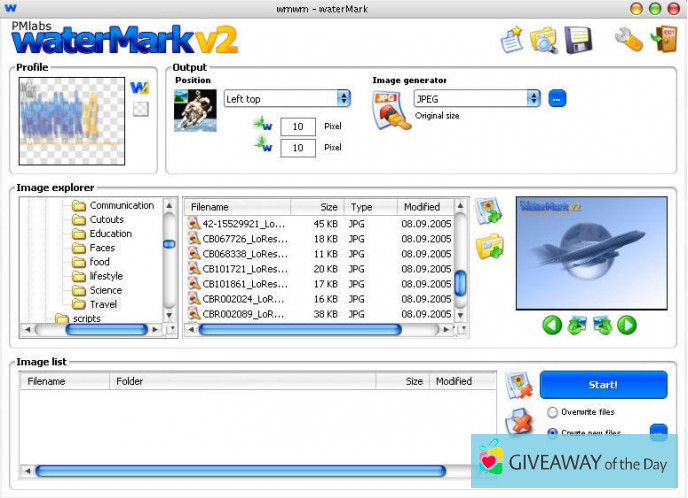The image size is (688, 498).
Task: Click the exit door icon
Action: point(661,40)
